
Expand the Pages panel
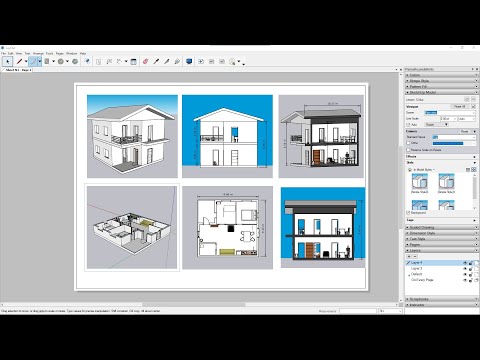coord(441,244)
